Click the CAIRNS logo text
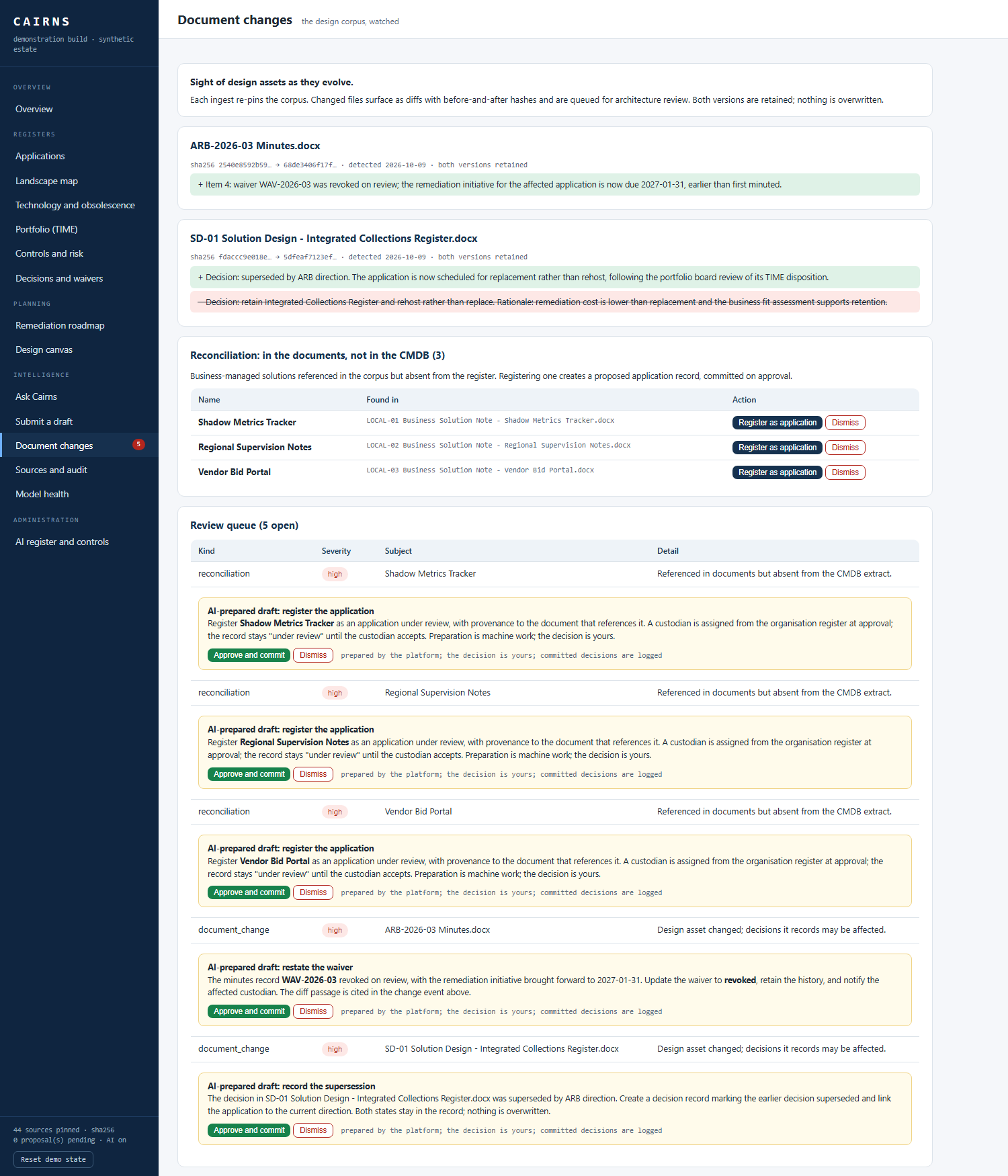The image size is (1008, 1176). (42, 22)
